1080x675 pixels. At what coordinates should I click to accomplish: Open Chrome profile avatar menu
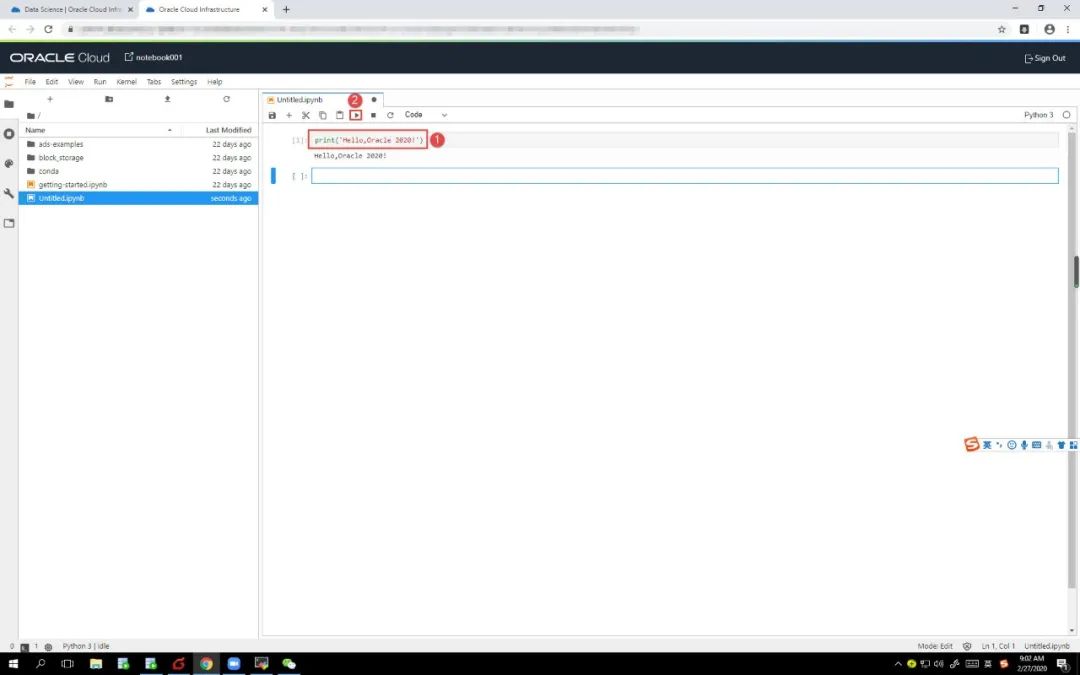[x=1049, y=29]
